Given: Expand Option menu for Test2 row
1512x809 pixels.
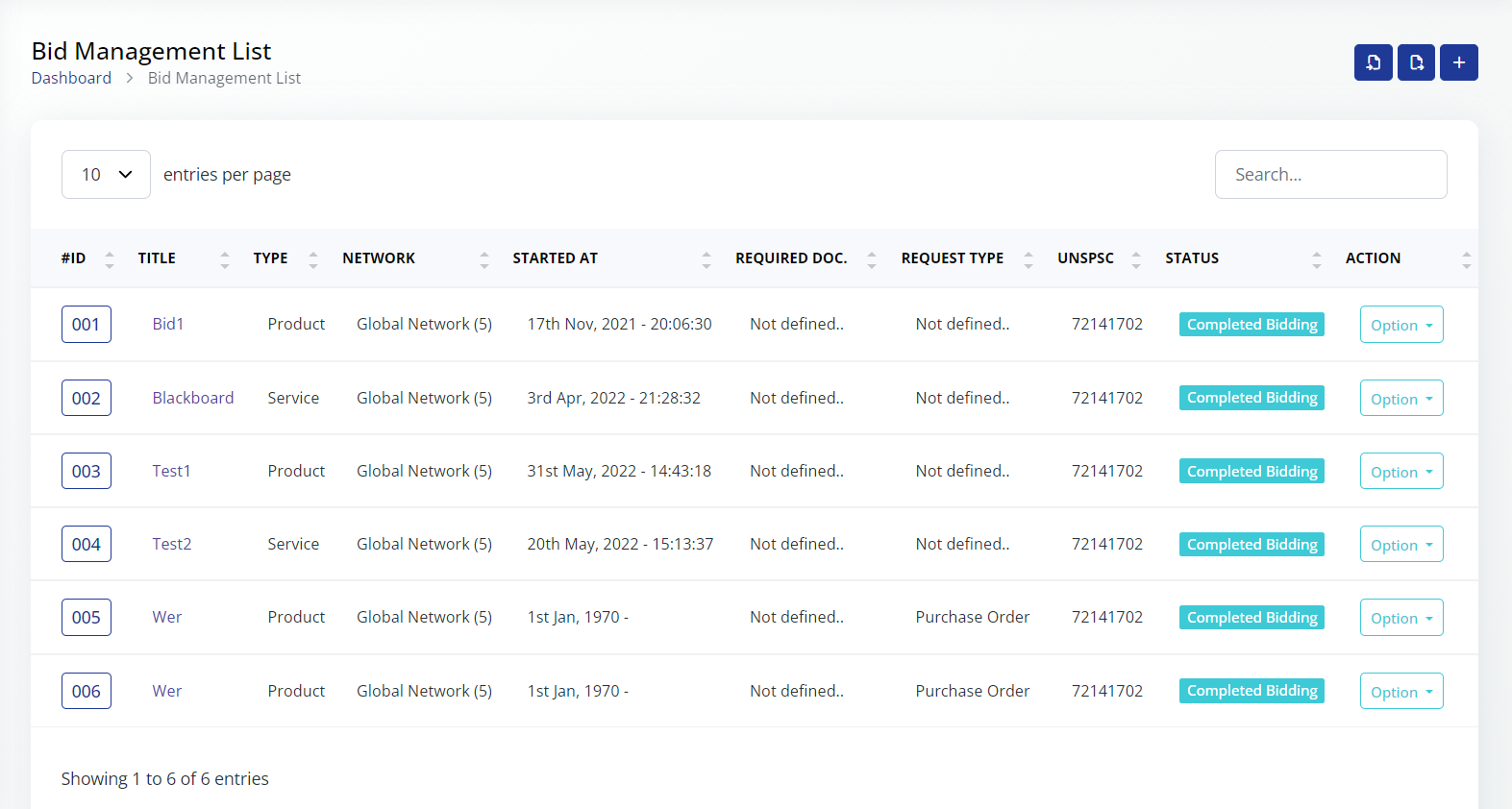Looking at the screenshot, I should coord(1400,545).
